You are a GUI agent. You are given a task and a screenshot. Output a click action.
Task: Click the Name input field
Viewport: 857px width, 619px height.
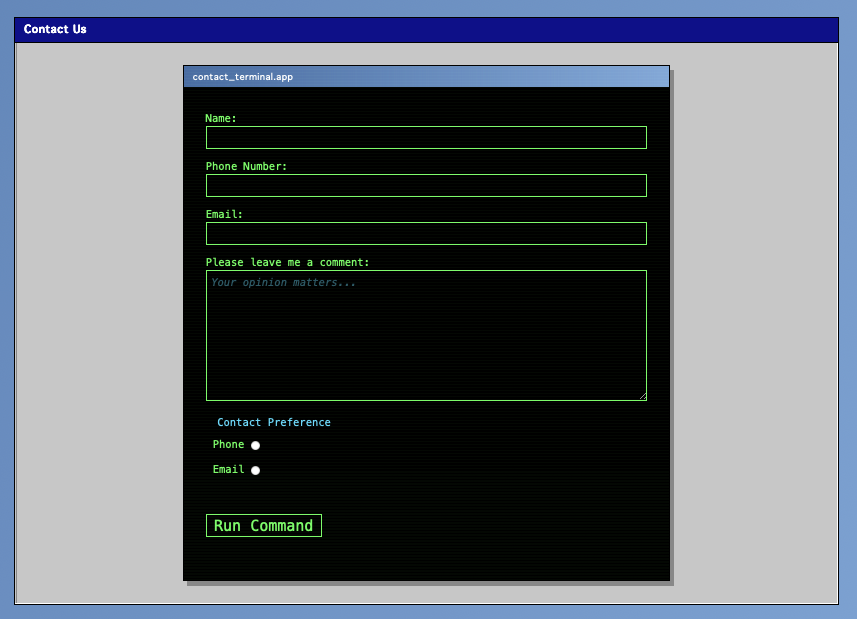click(426, 138)
